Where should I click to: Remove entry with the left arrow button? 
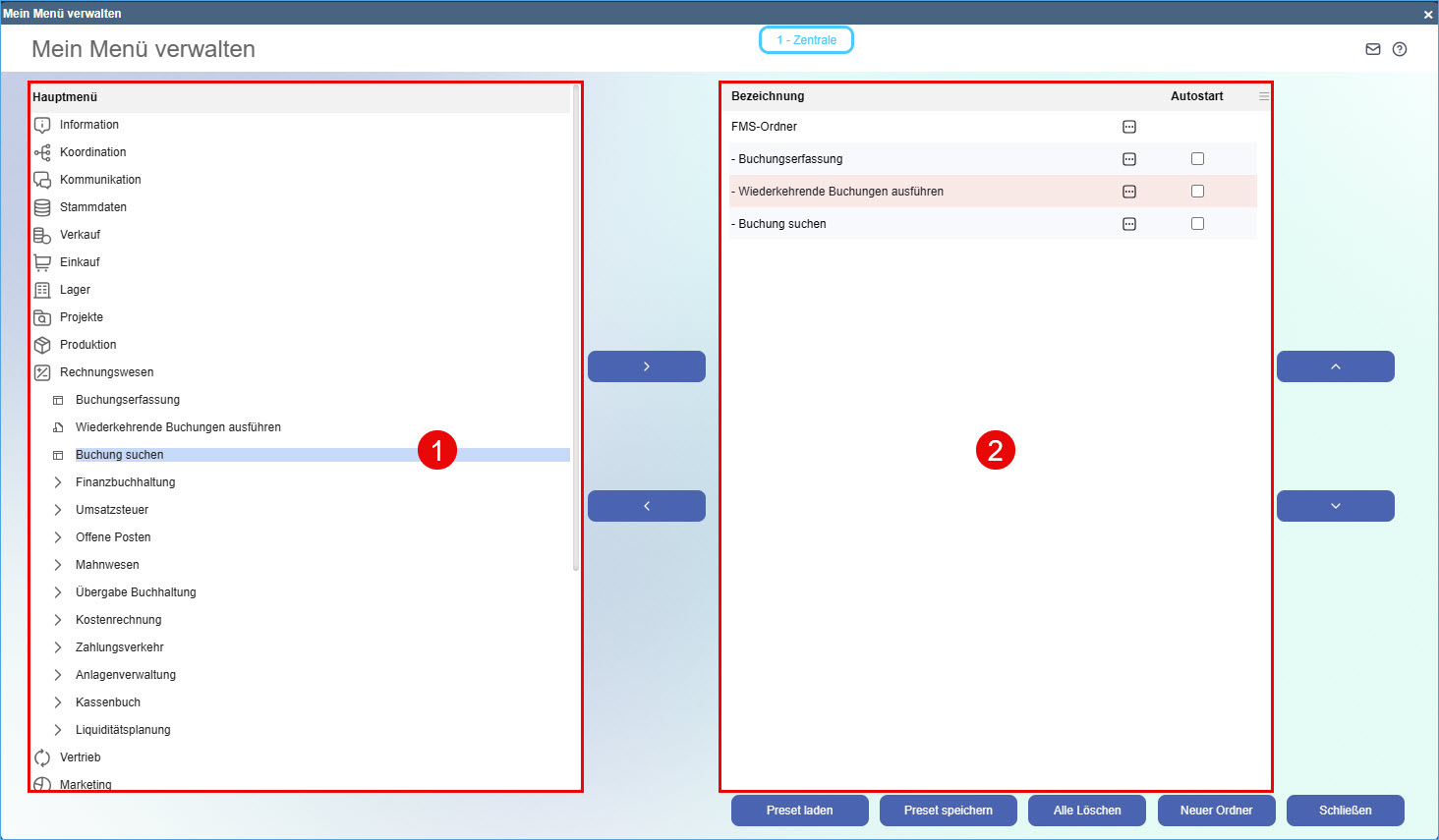[647, 506]
